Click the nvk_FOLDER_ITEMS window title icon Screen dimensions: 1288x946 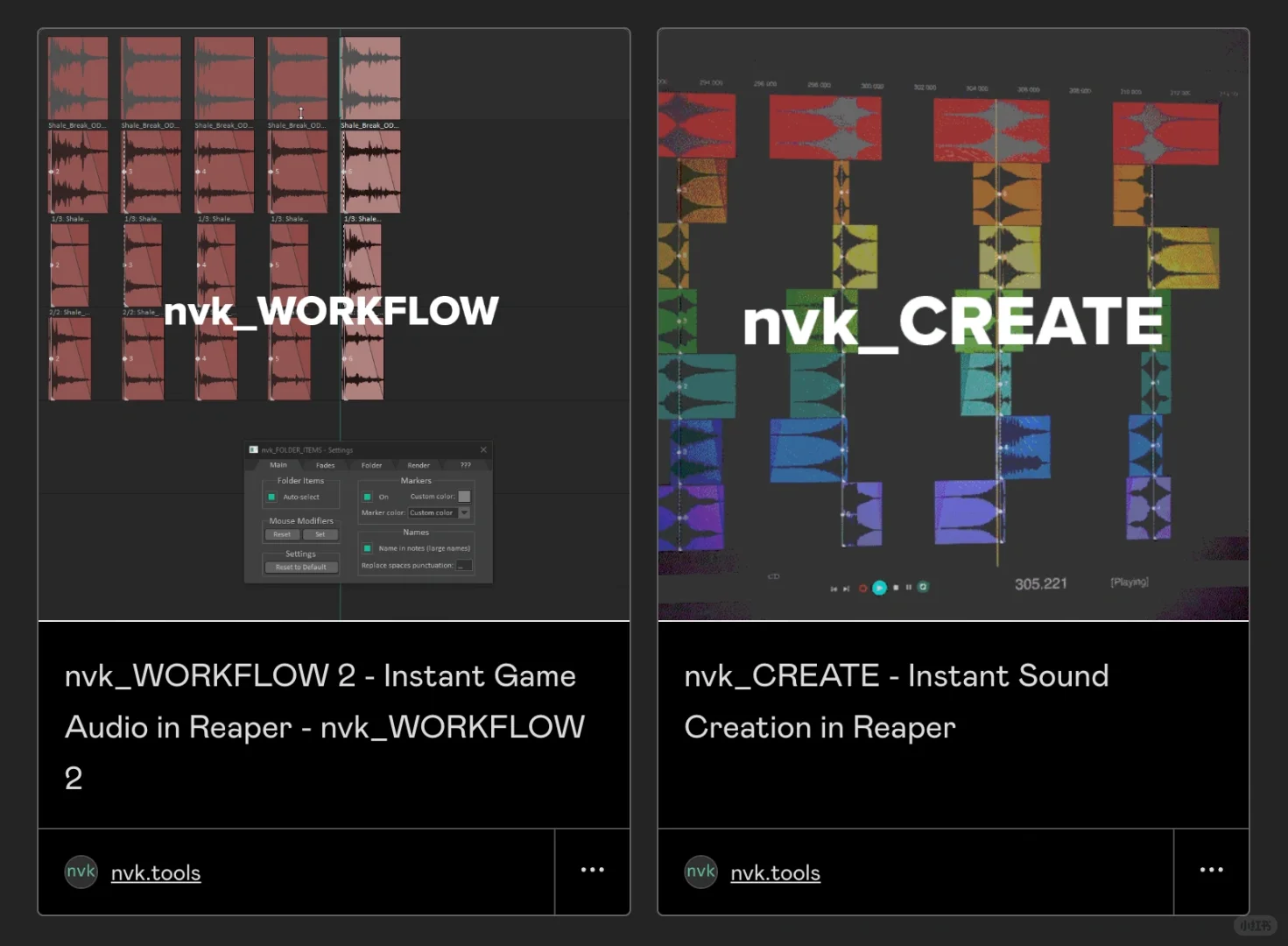pos(254,450)
